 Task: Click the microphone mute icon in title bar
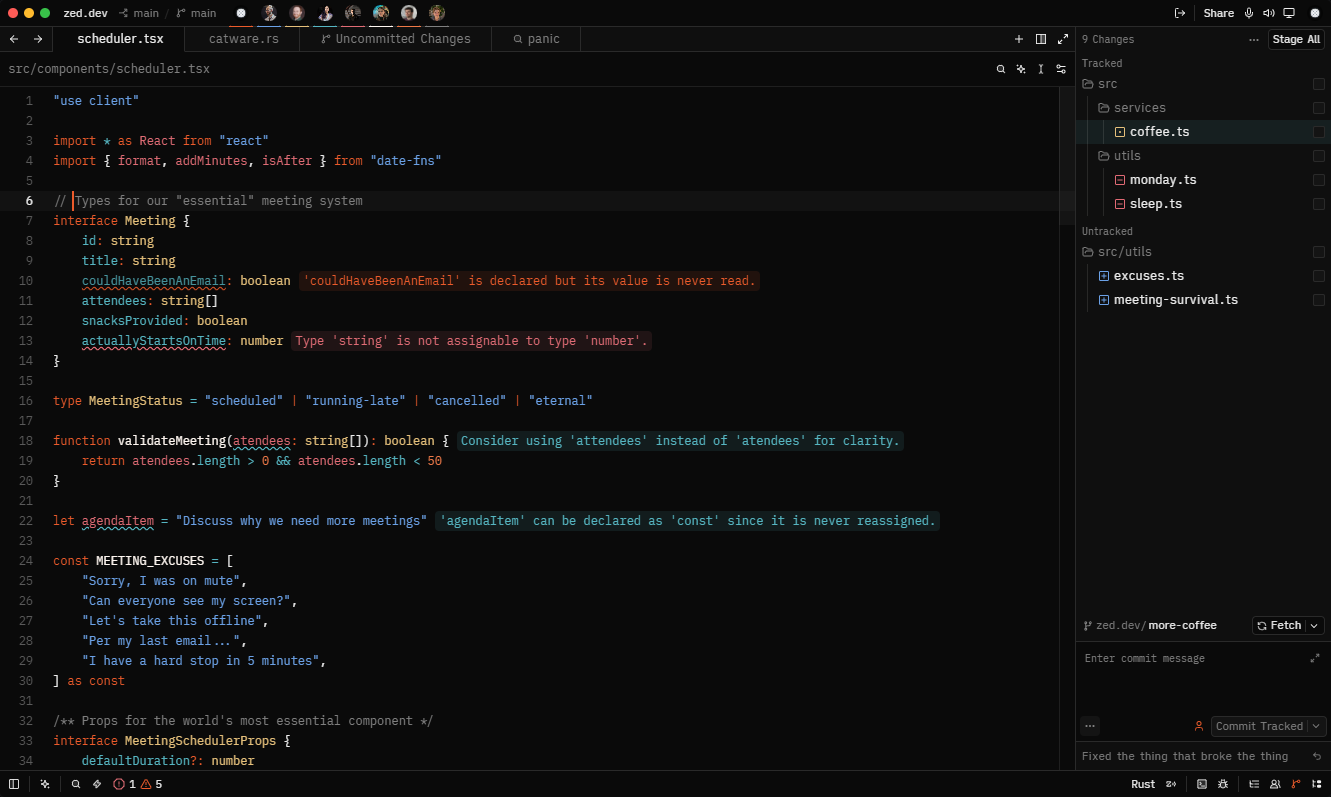click(x=1249, y=13)
